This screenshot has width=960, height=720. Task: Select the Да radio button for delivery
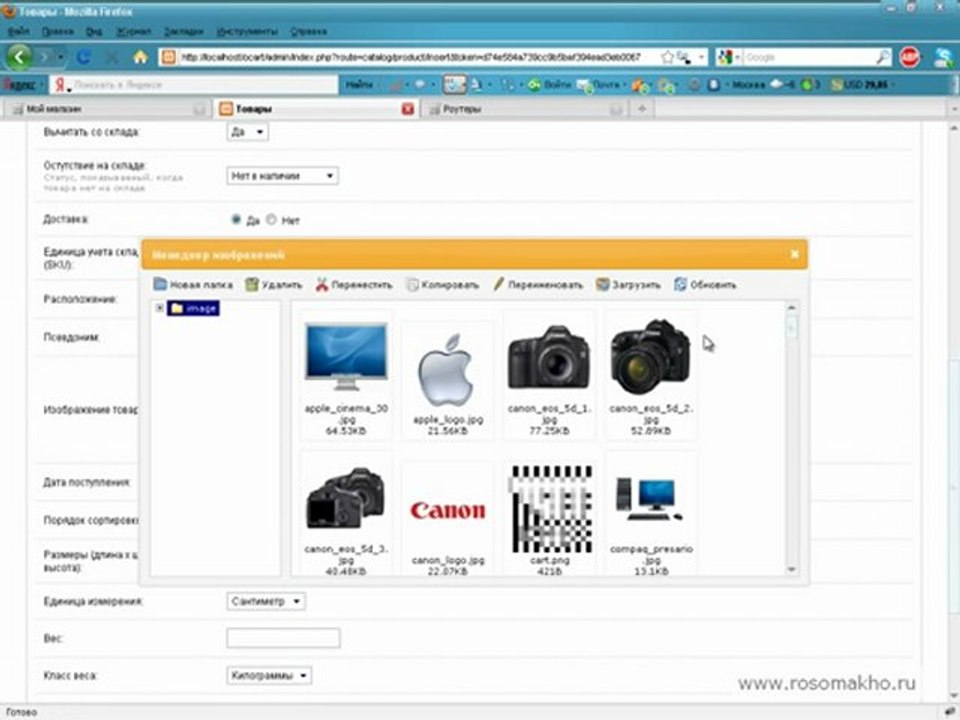pos(236,219)
